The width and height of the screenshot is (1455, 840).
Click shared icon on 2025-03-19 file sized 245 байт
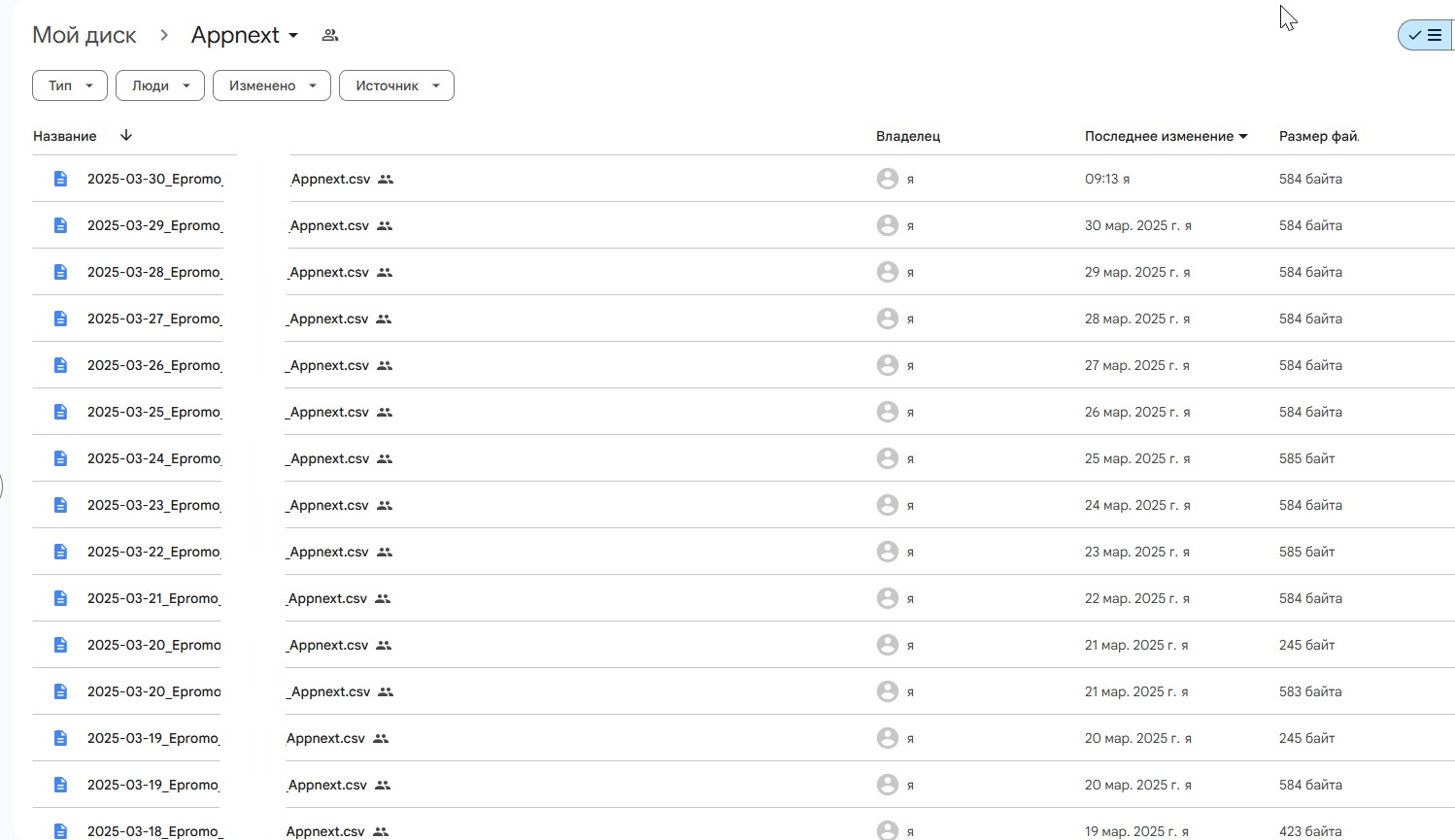[381, 739]
